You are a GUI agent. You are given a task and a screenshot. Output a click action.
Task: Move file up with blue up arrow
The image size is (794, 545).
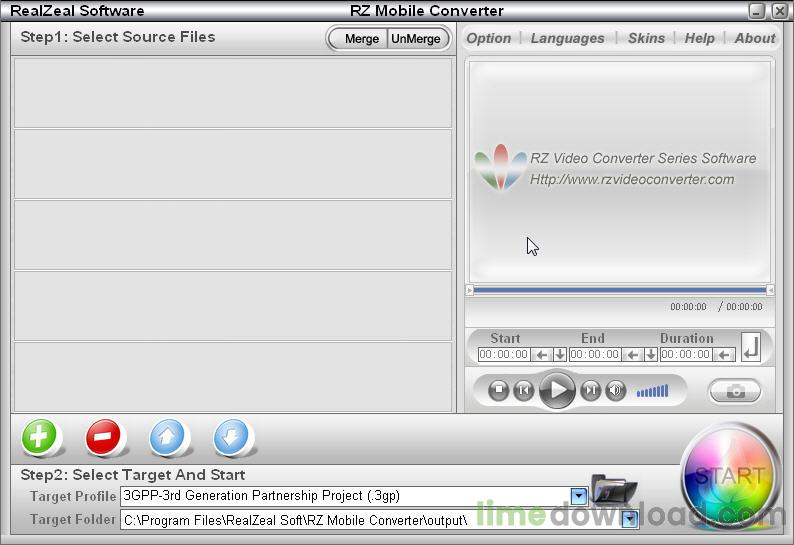[x=167, y=436]
